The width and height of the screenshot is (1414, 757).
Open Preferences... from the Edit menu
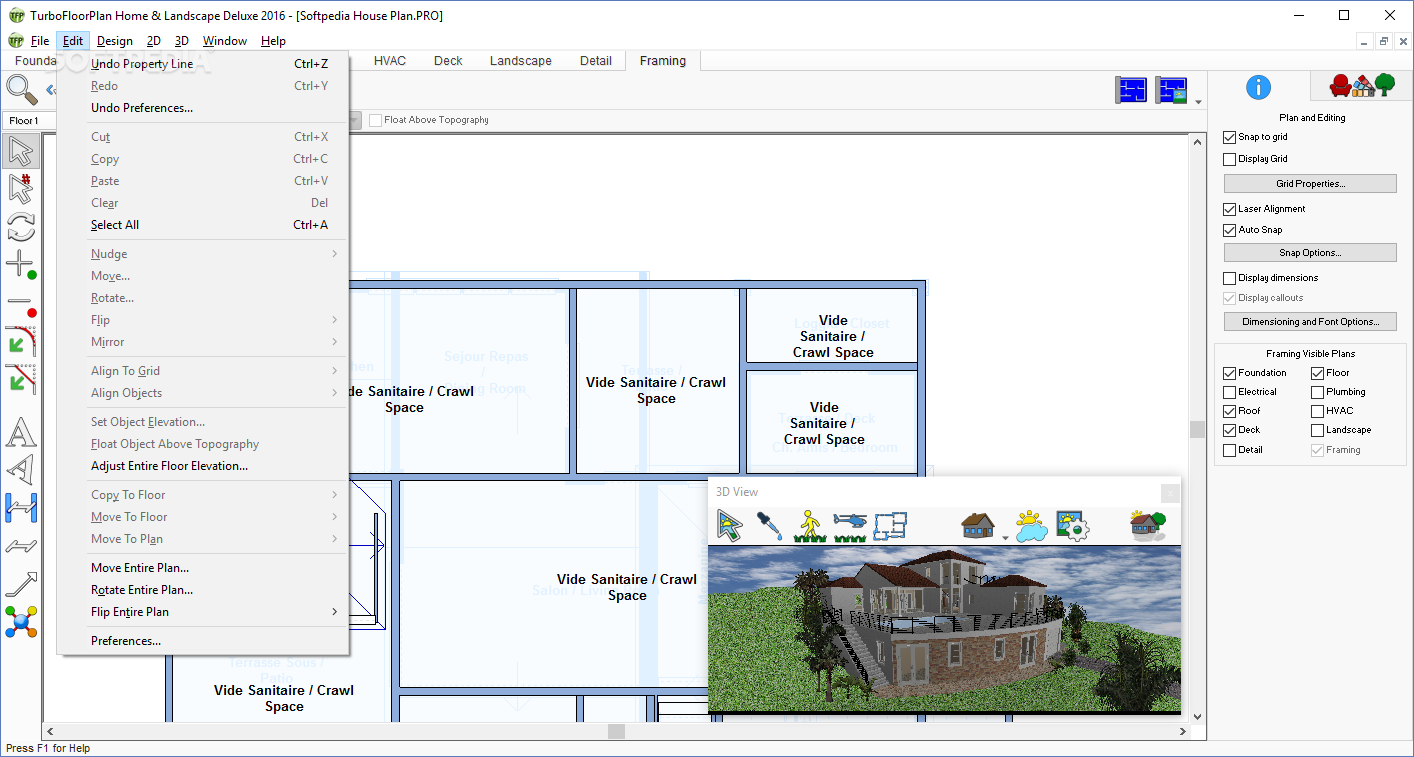click(202, 641)
